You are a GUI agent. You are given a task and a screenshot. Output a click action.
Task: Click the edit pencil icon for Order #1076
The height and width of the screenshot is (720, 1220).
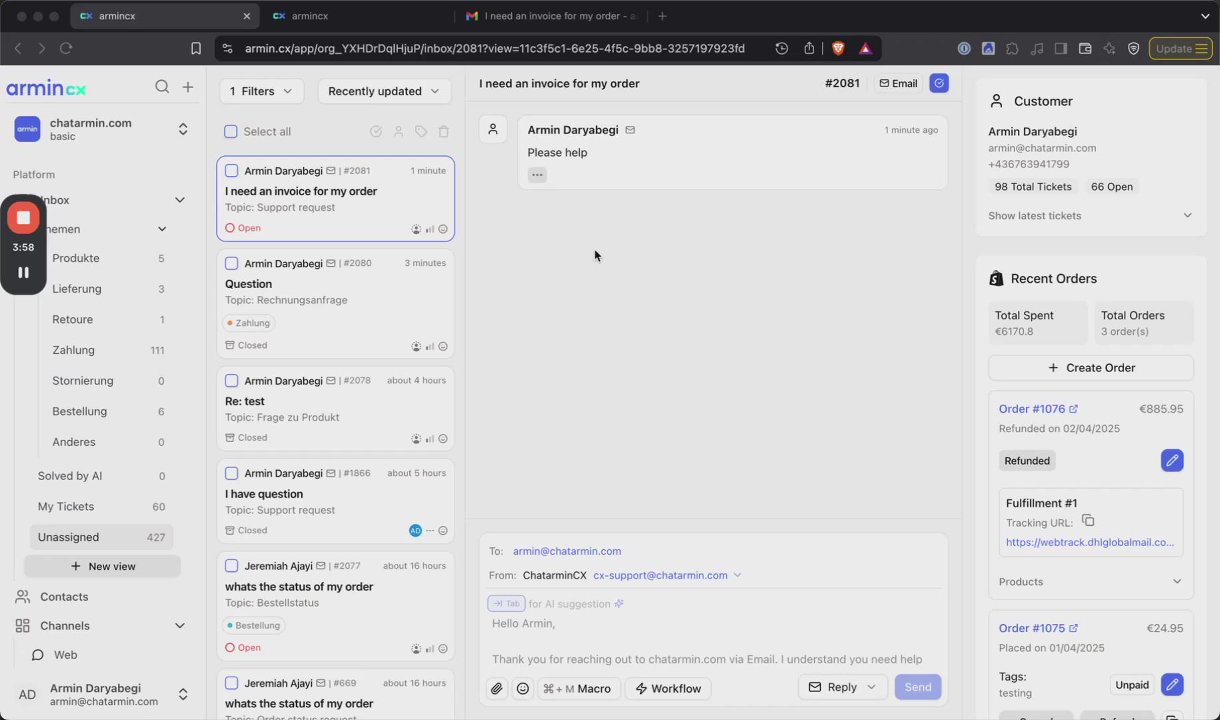pyautogui.click(x=1172, y=460)
